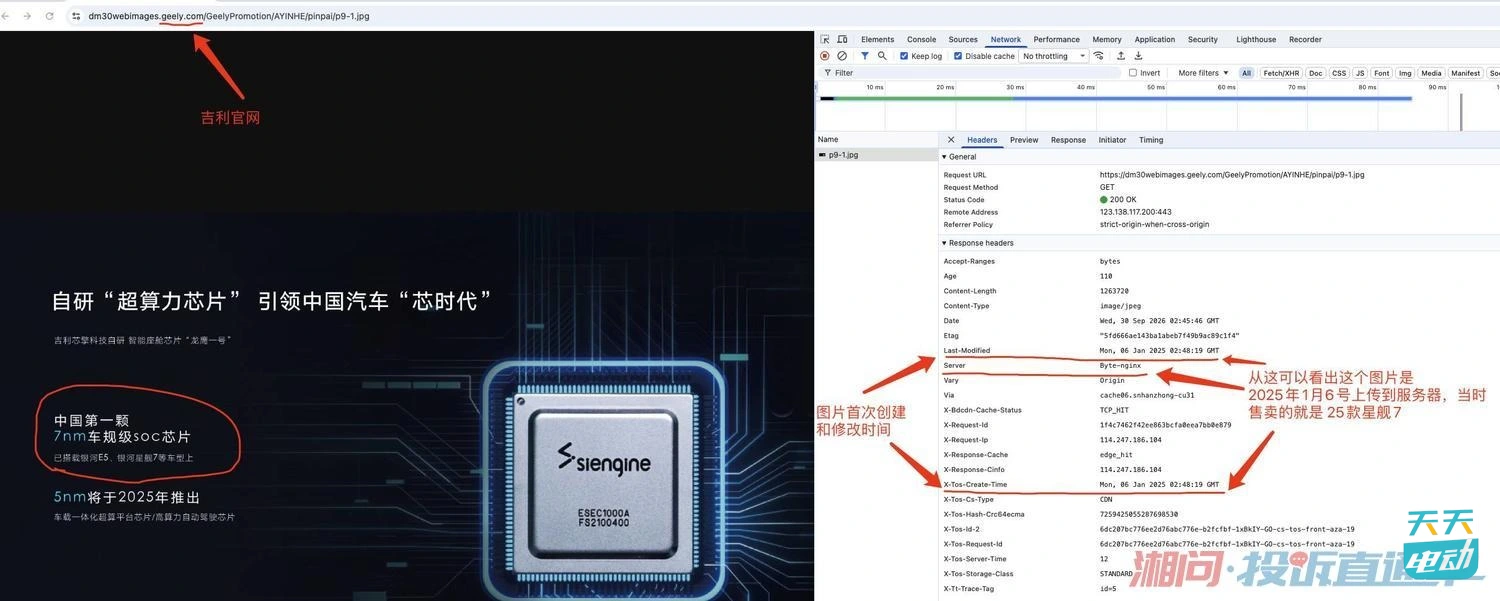Clear the network log
1500x601 pixels.
click(x=842, y=56)
